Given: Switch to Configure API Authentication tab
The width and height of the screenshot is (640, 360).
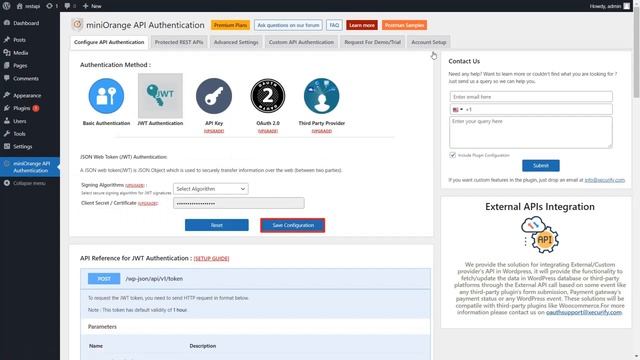Looking at the screenshot, I should (x=109, y=42).
